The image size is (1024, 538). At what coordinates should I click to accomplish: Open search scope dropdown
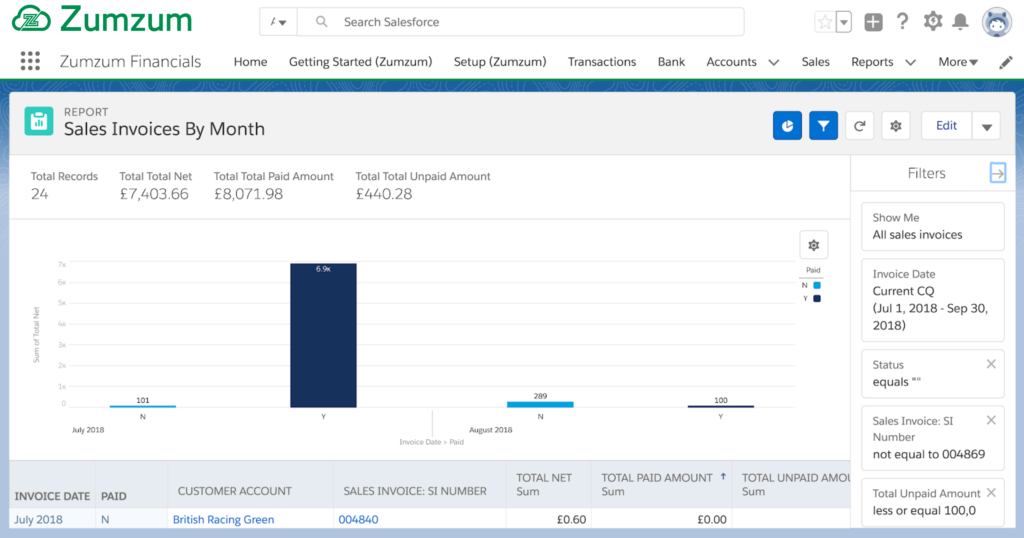[x=278, y=22]
